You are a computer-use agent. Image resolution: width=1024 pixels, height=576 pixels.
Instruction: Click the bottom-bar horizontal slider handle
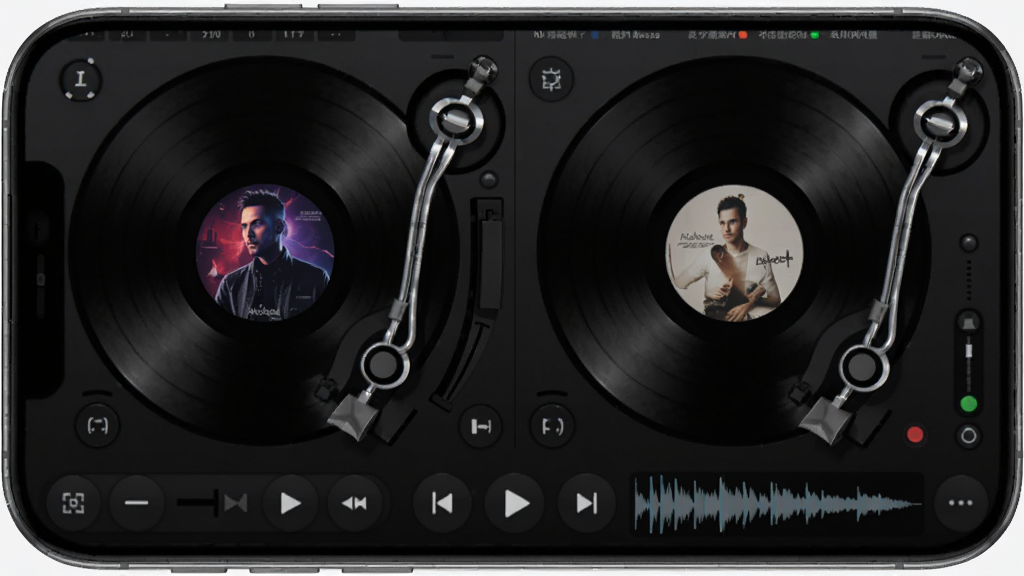[x=216, y=503]
